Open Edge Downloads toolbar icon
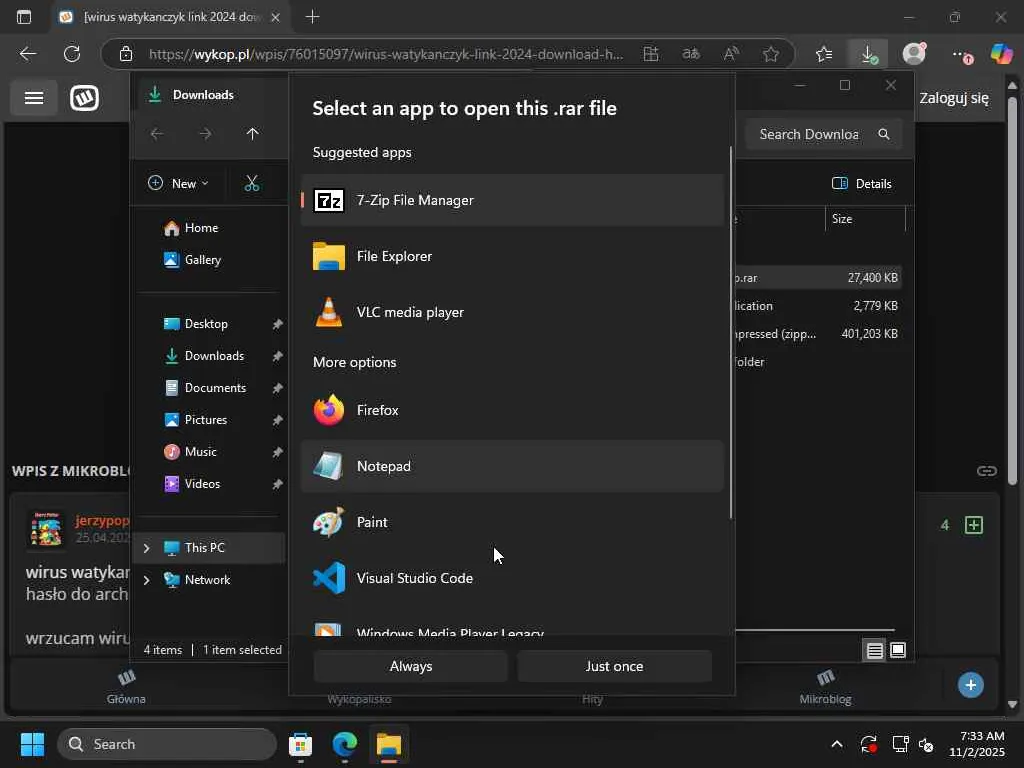Screen dimensions: 1024x768 [868, 54]
